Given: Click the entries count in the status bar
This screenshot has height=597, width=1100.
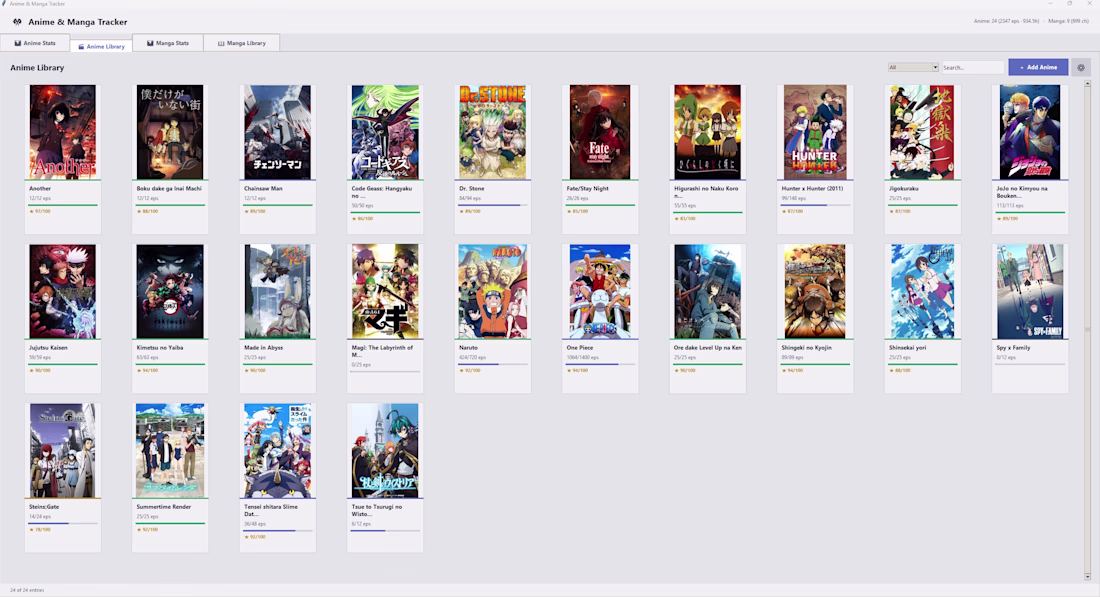Looking at the screenshot, I should point(27,590).
